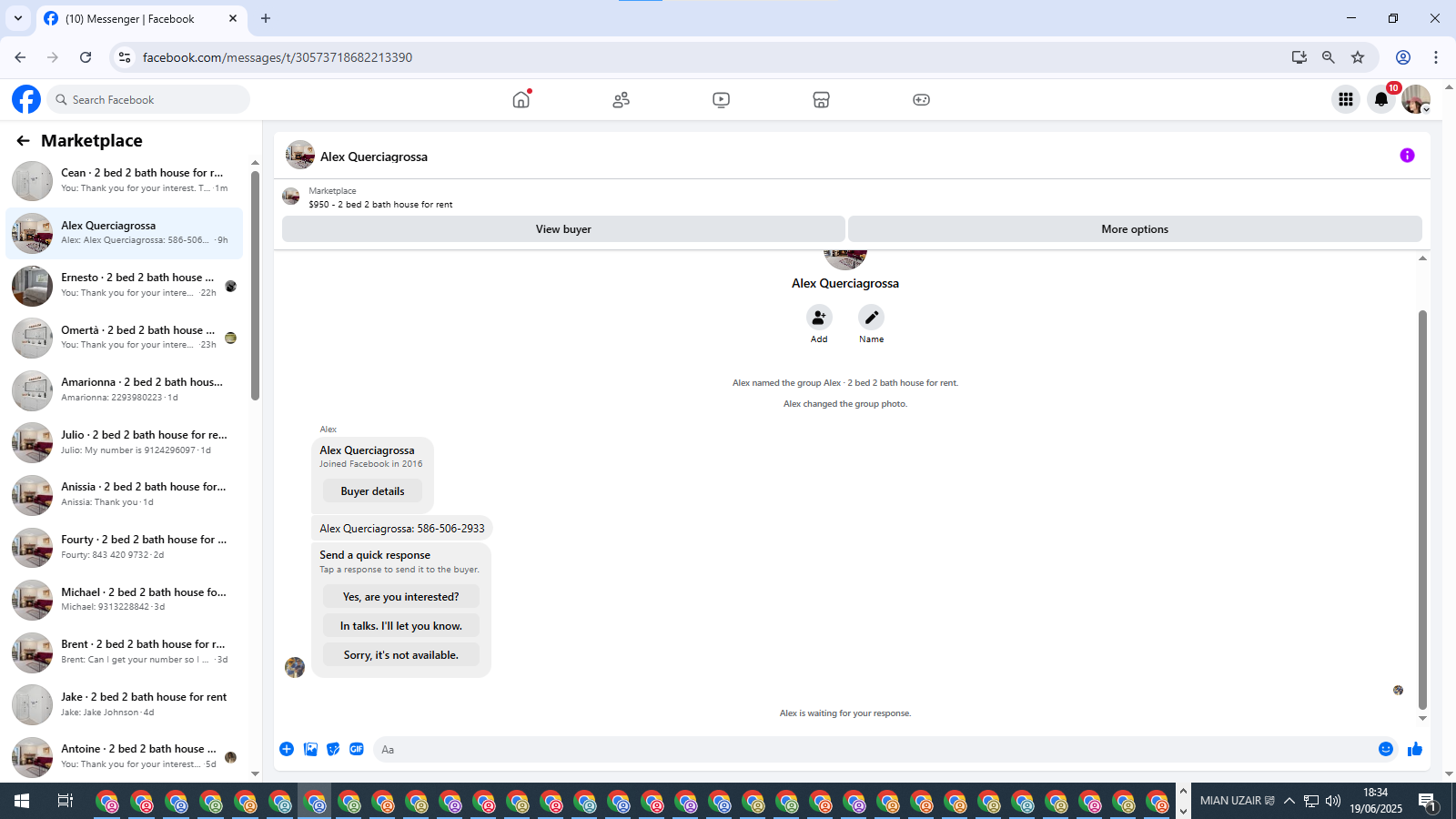Click the conversation list scrollbar
The height and width of the screenshot is (819, 1456).
pyautogui.click(x=255, y=286)
